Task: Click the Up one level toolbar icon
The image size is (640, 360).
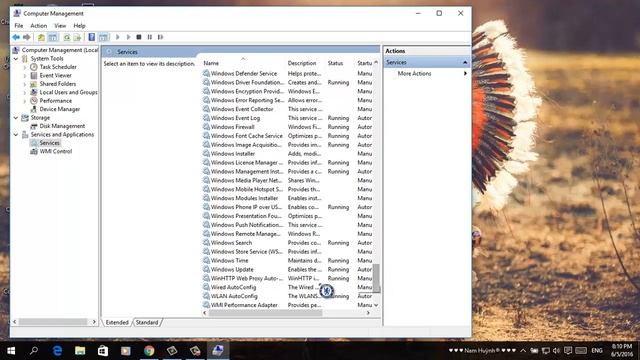Action: pyautogui.click(x=41, y=37)
